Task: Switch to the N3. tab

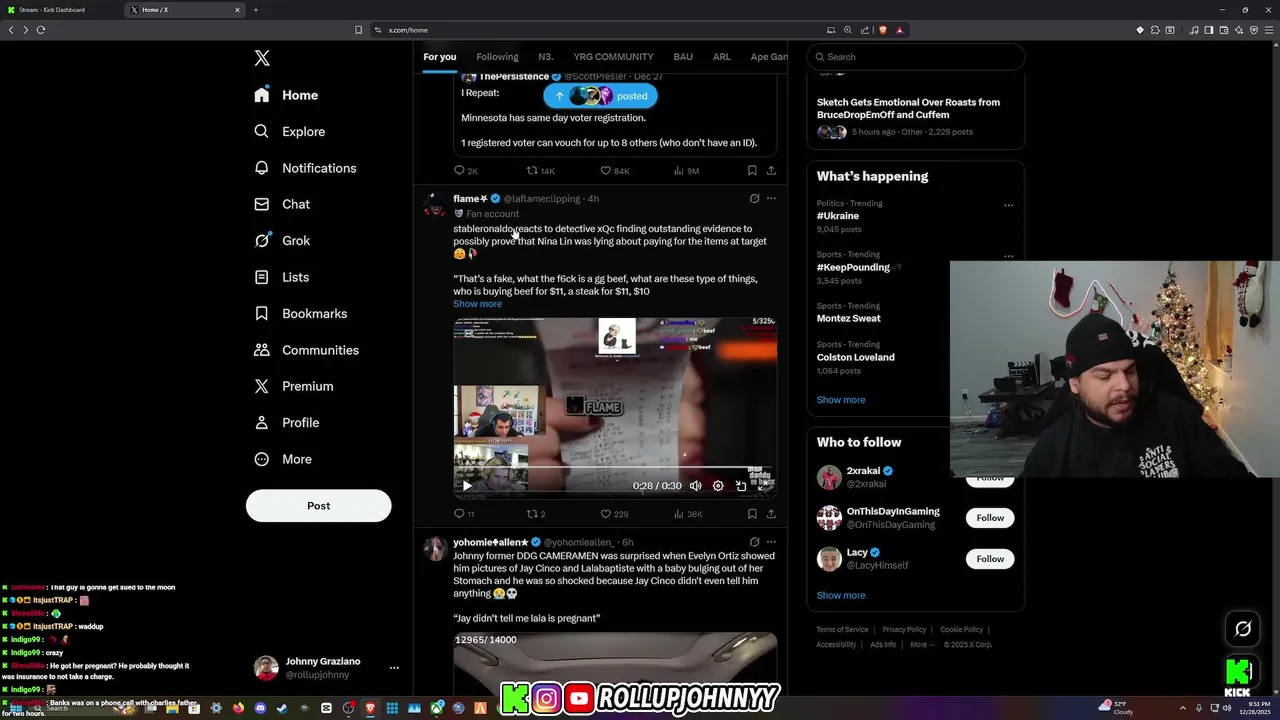Action: pos(545,57)
